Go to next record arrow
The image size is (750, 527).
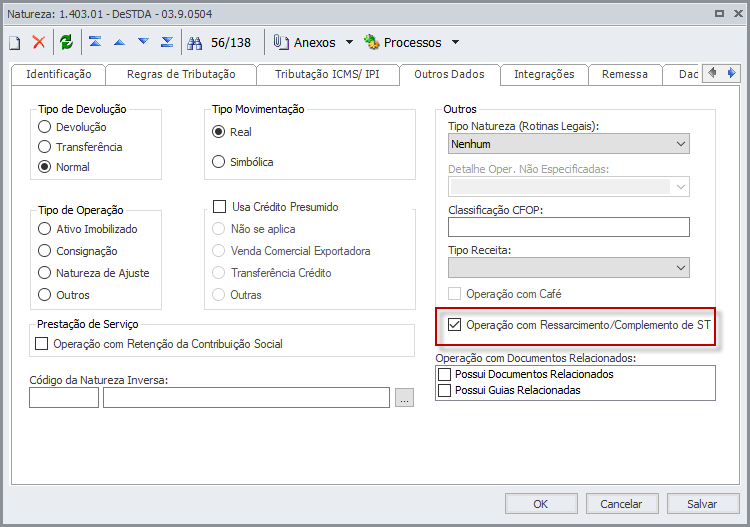(x=143, y=42)
